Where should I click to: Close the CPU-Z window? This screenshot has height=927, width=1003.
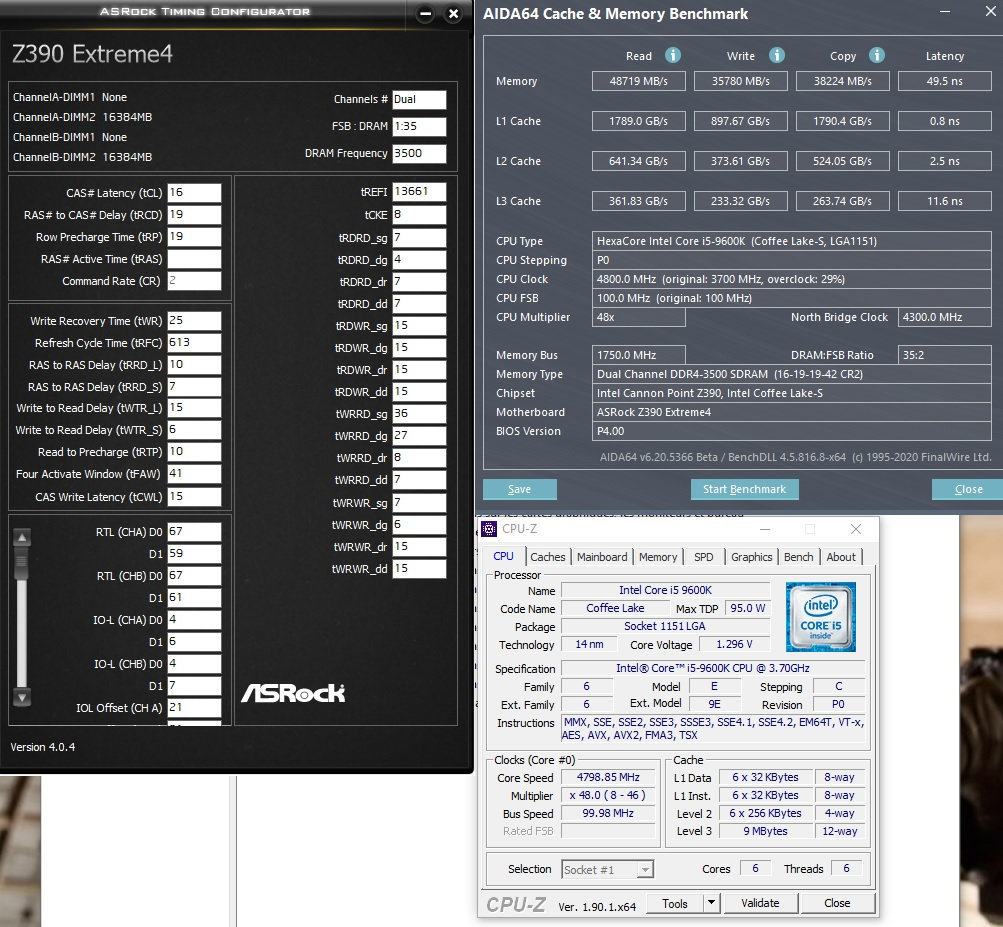tap(856, 529)
